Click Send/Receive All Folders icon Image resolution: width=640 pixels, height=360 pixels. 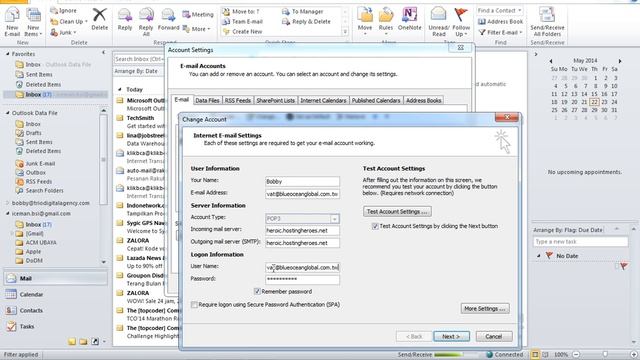(x=547, y=21)
